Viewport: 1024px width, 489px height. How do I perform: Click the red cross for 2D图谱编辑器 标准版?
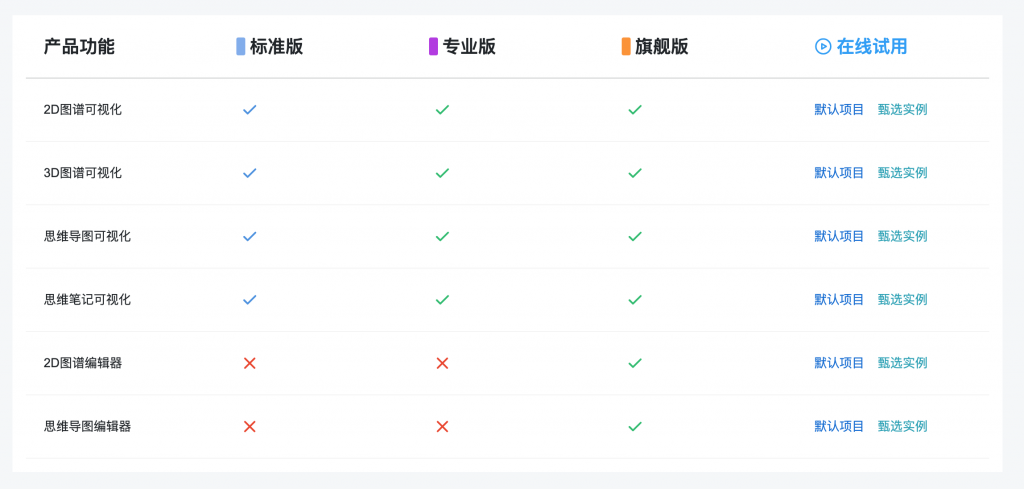[x=249, y=363]
